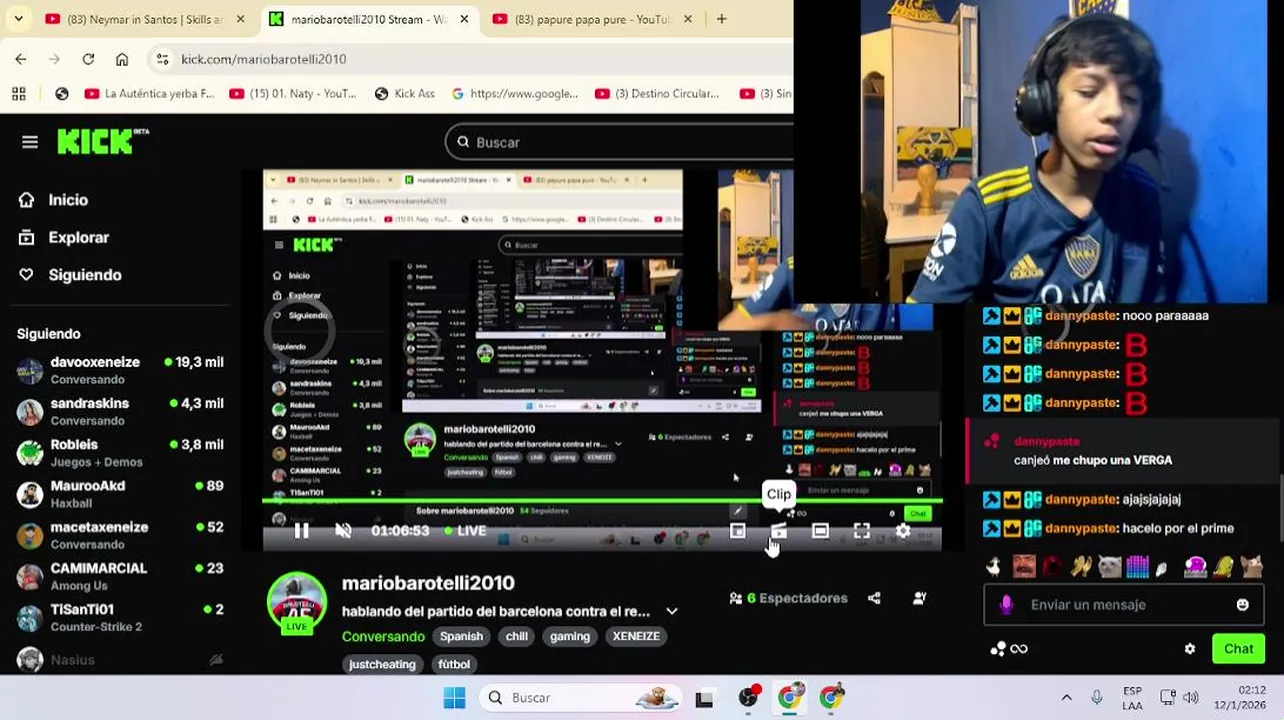Open followed channel Robleis
The width and height of the screenshot is (1284, 720).
pyautogui.click(x=120, y=452)
